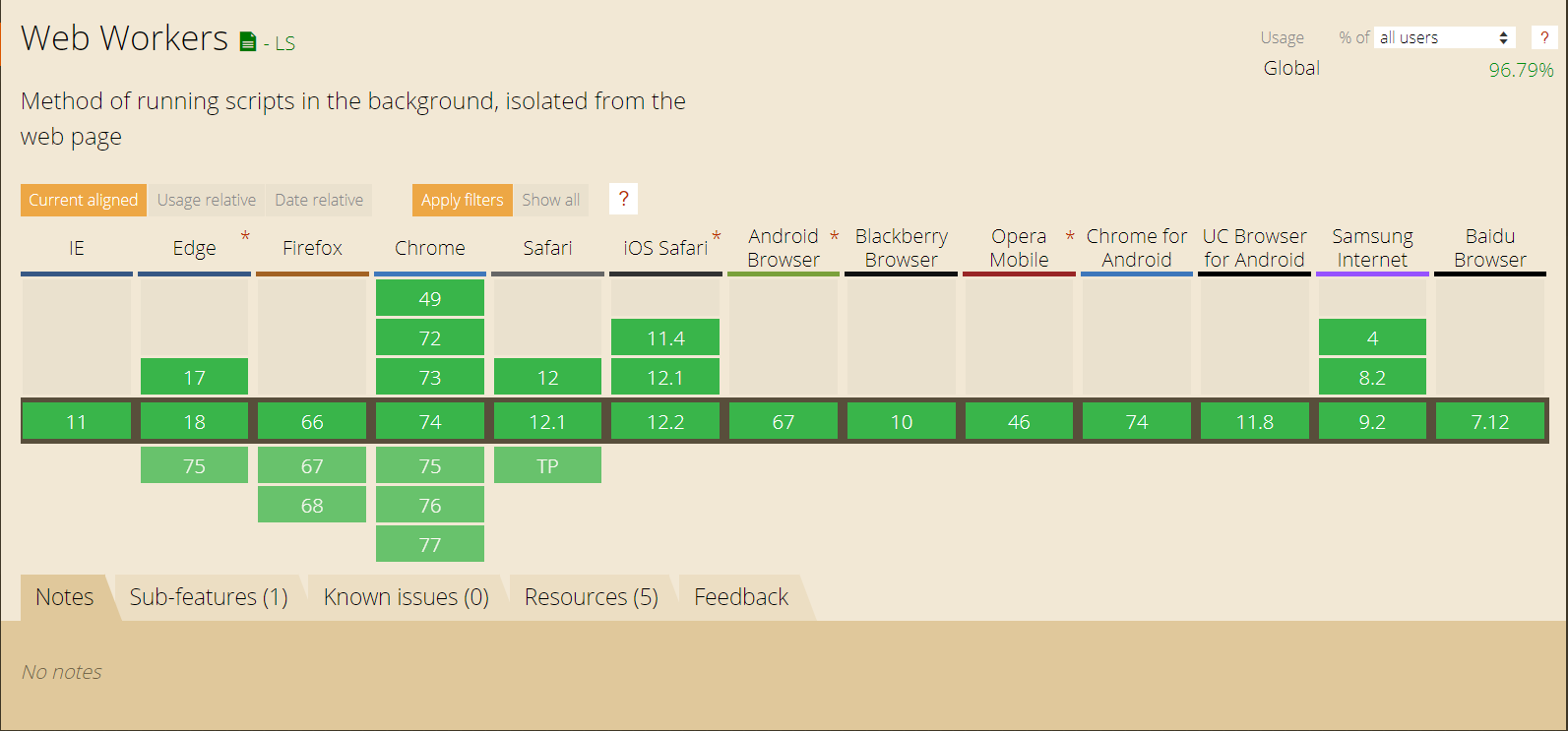The image size is (1568, 731).
Task: Open the Sub-features (1) tab
Action: 209,597
